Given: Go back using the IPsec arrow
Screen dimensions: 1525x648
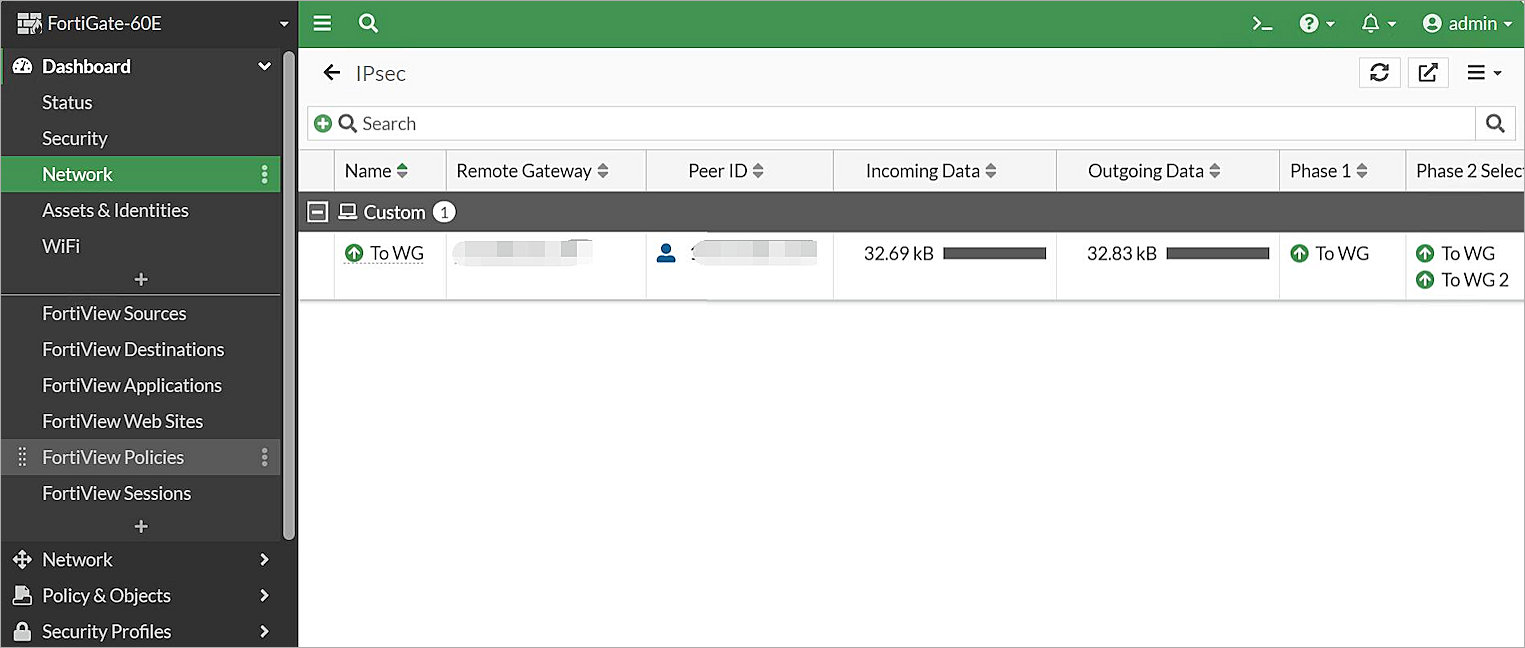Looking at the screenshot, I should [332, 73].
